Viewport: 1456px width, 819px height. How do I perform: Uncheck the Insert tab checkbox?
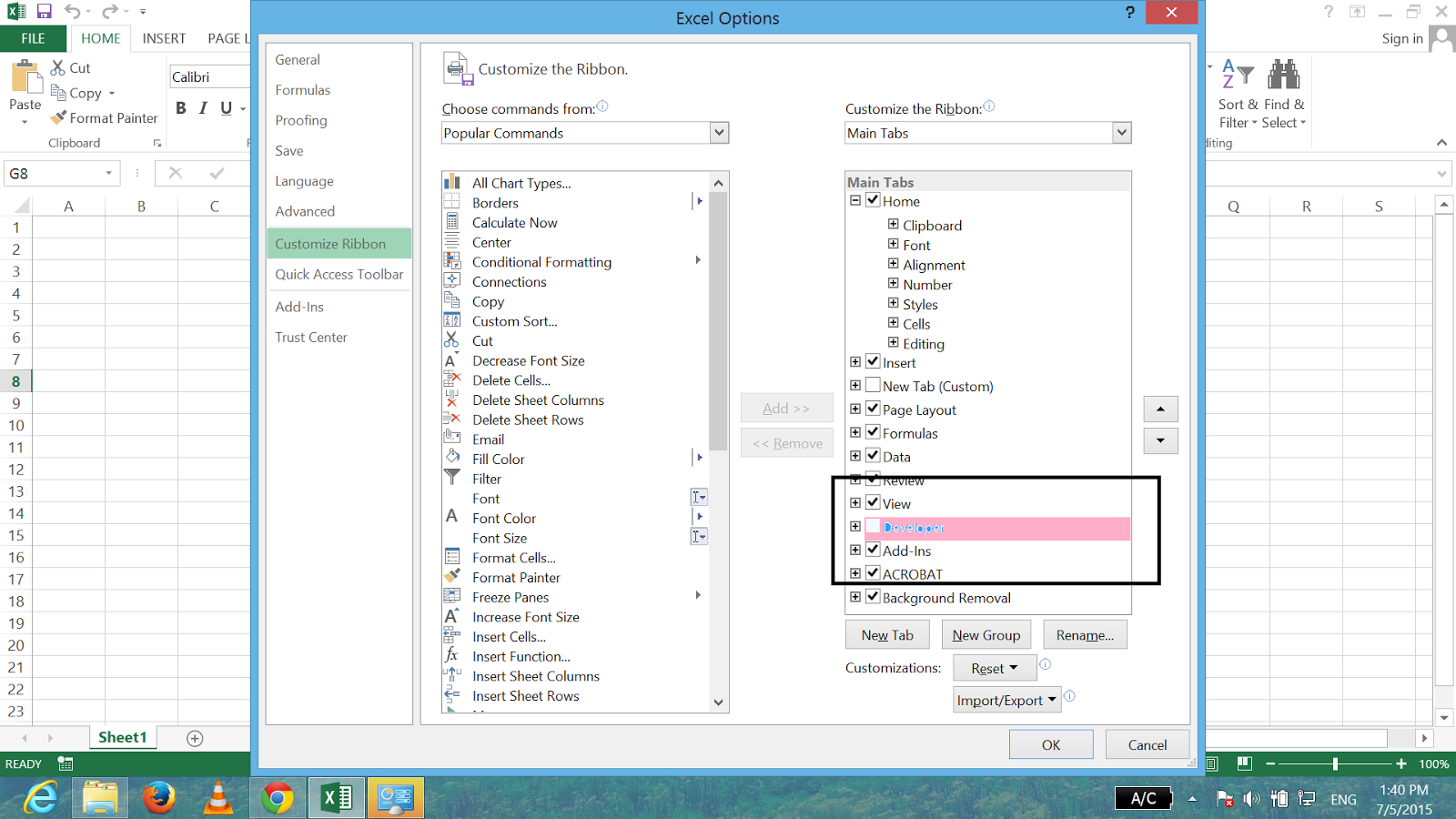click(873, 361)
